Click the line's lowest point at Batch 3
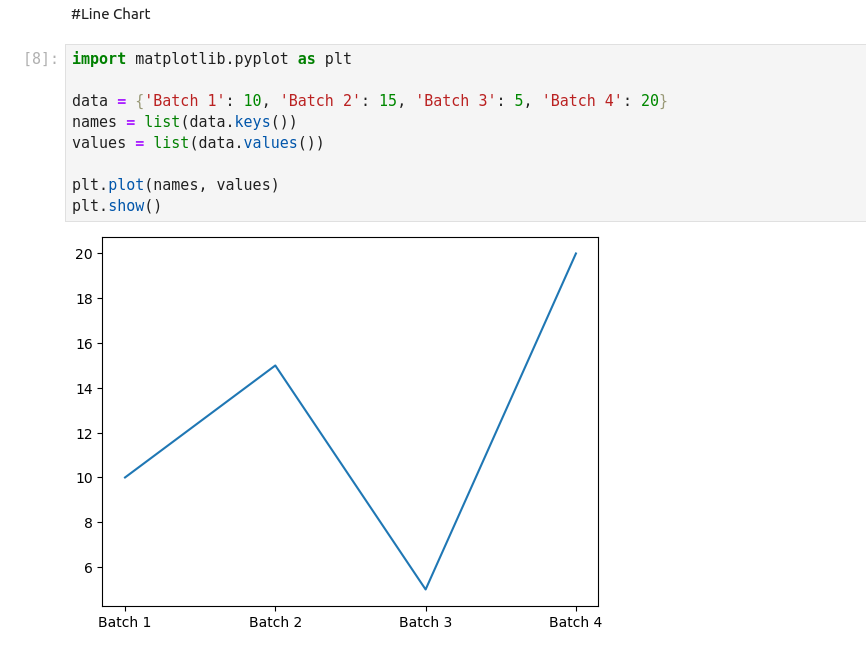Viewport: 866px width, 646px height. pyautogui.click(x=425, y=589)
